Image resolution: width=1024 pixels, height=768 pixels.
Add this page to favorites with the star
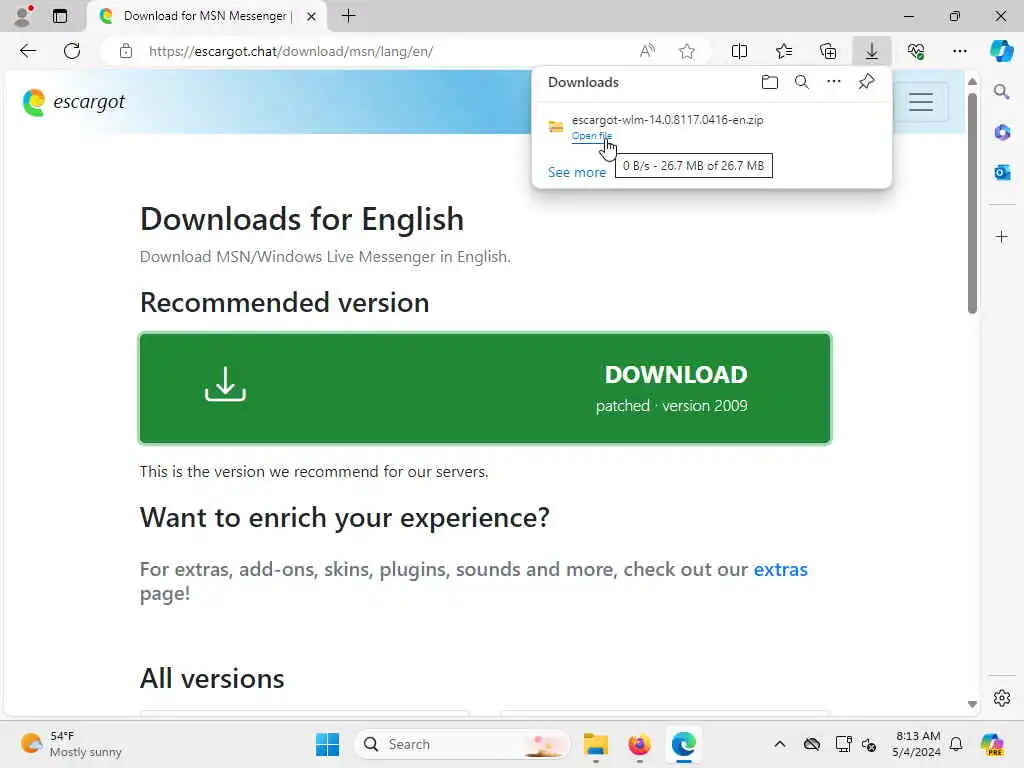click(686, 51)
